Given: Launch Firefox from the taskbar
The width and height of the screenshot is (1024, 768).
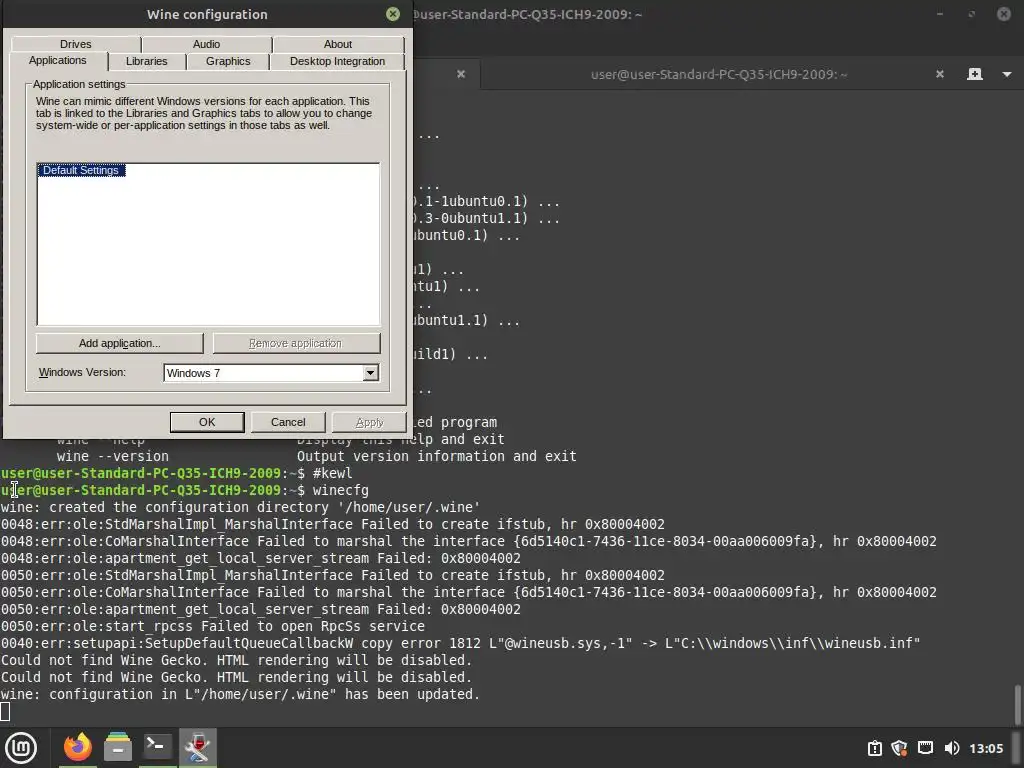Looking at the screenshot, I should coord(78,747).
